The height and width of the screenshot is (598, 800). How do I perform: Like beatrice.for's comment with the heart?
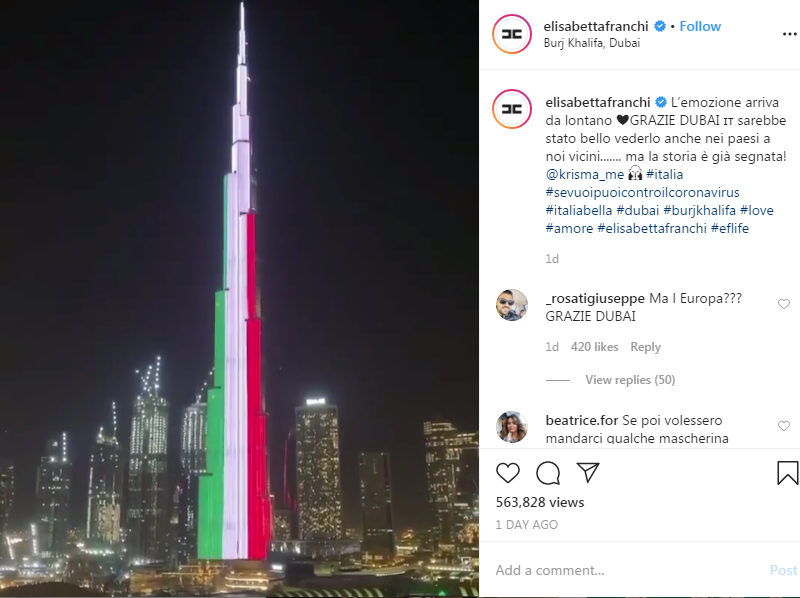point(784,426)
